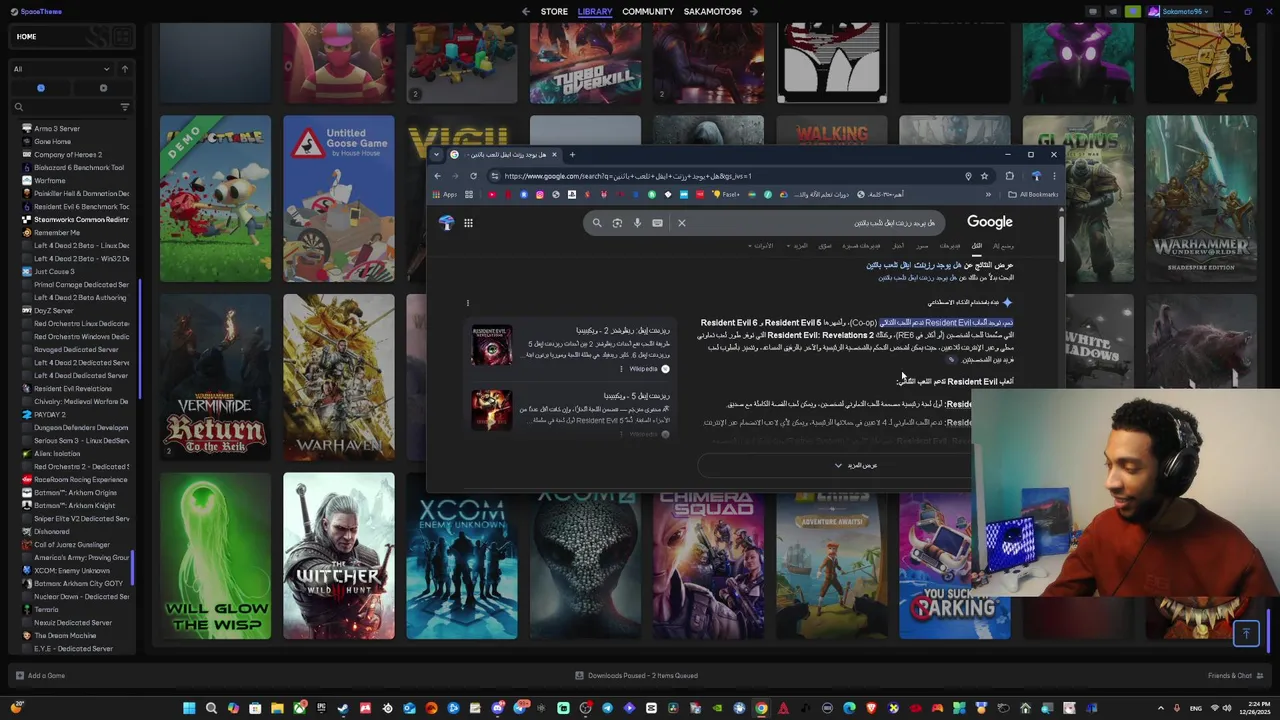This screenshot has width=1280, height=720.
Task: Open XCOM Enemy Unknown cover
Action: 462,565
